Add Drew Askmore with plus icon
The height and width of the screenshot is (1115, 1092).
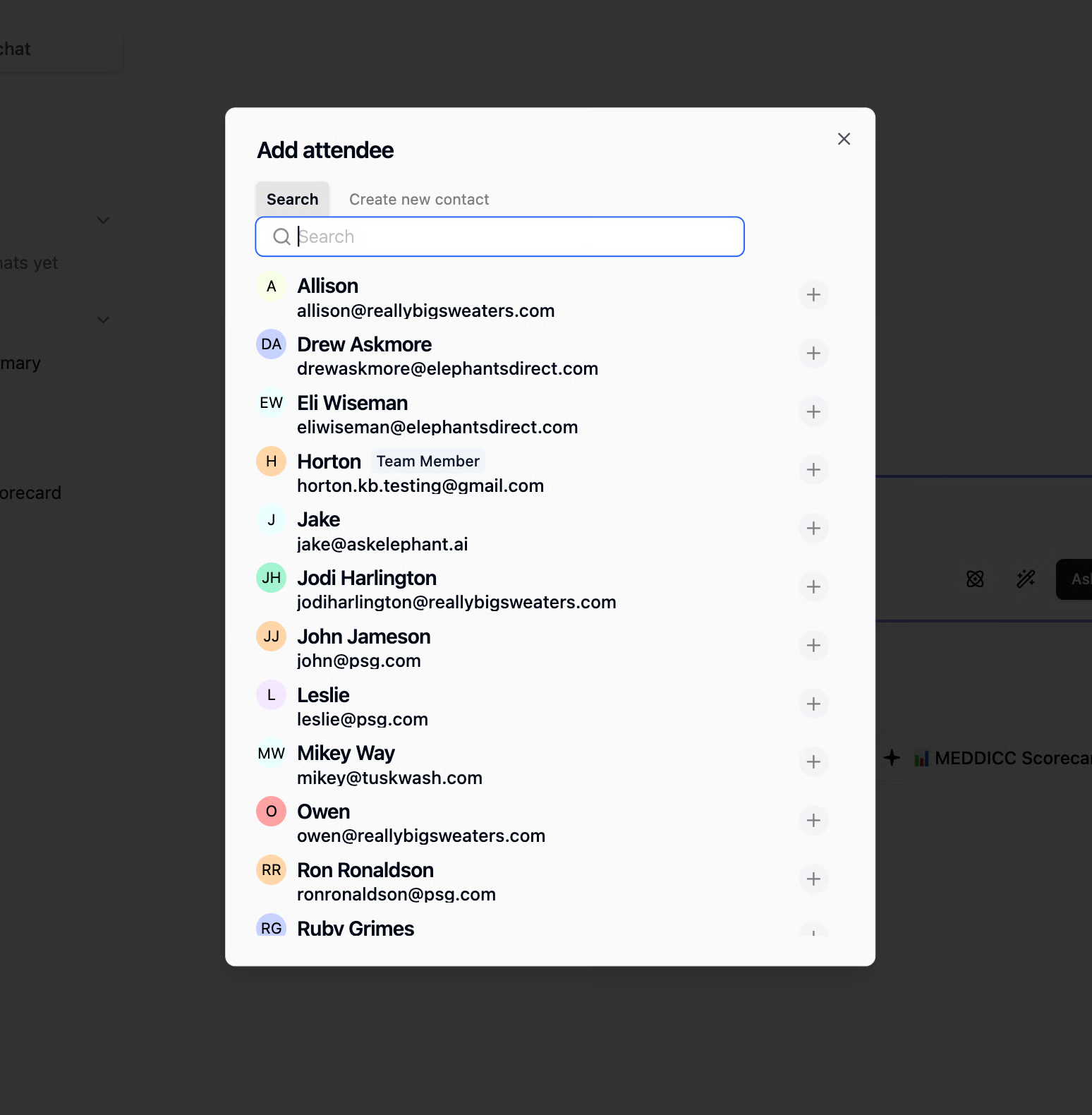(813, 354)
